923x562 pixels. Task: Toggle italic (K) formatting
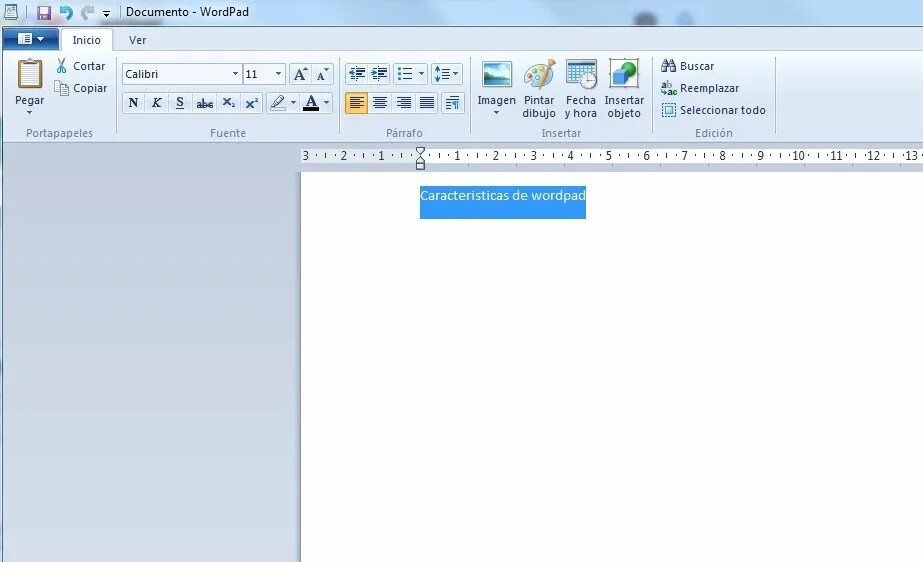[157, 103]
